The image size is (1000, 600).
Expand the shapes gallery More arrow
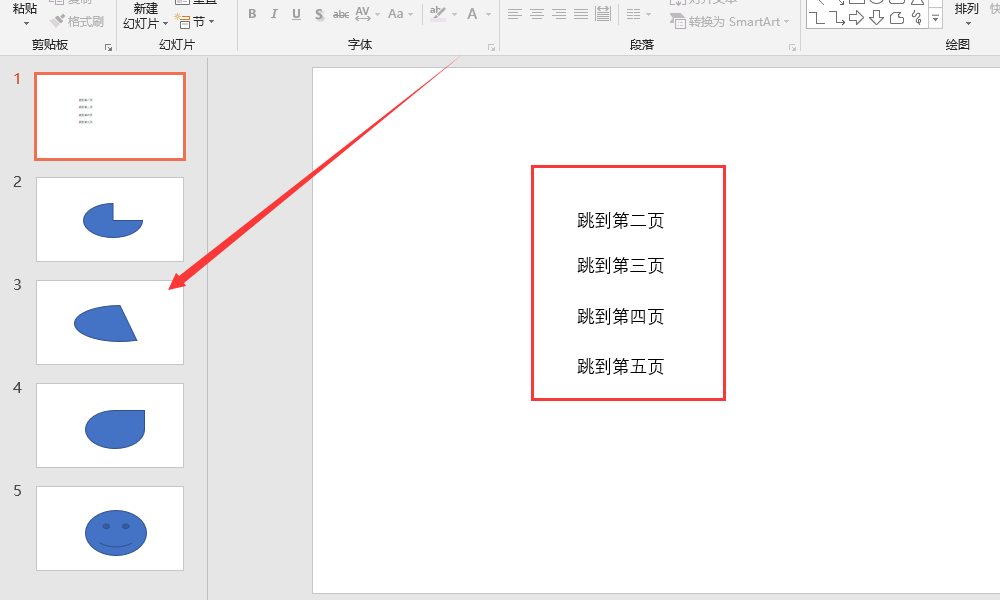(x=935, y=19)
